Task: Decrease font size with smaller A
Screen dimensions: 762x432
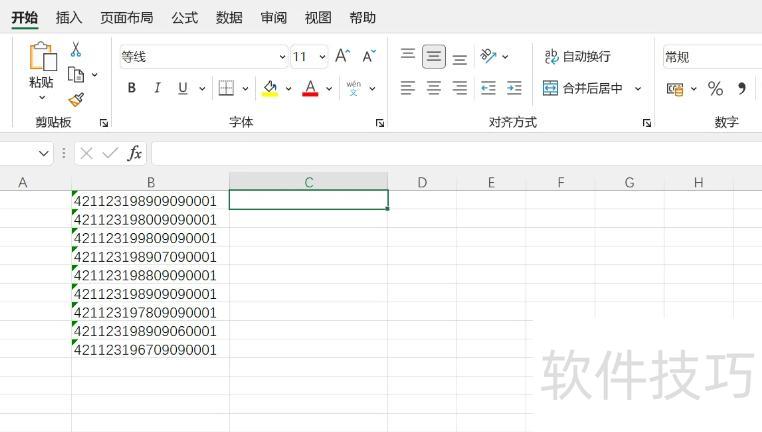Action: tap(369, 56)
